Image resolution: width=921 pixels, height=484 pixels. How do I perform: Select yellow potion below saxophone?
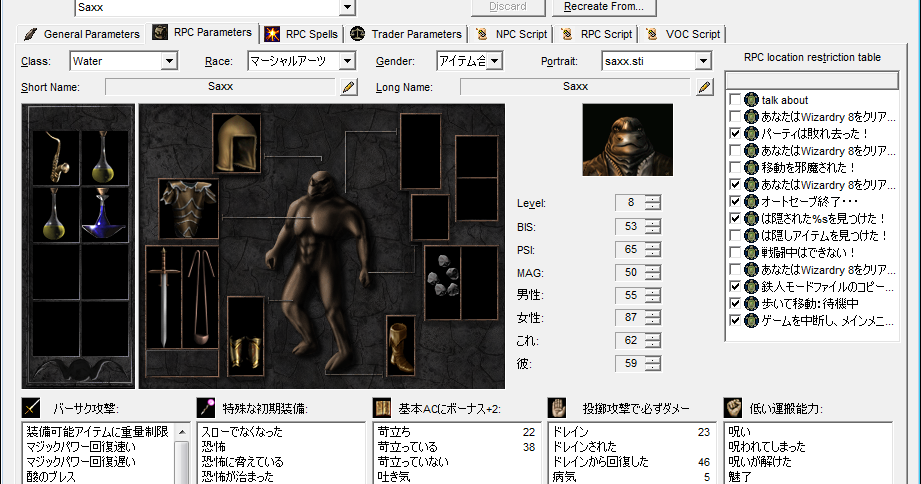pyautogui.click(x=56, y=214)
